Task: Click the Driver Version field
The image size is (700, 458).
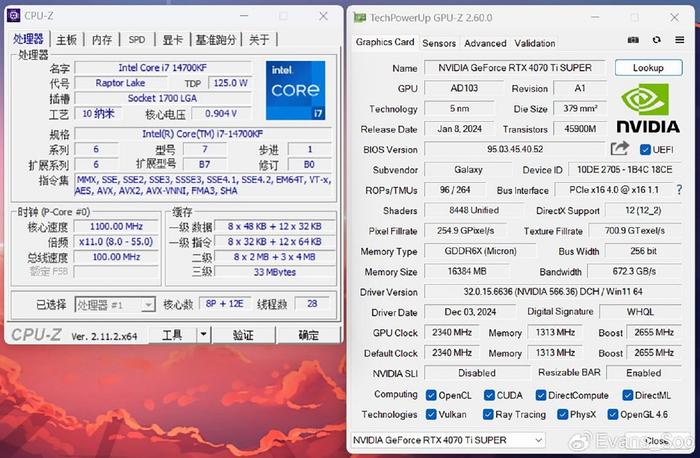Action: click(553, 292)
